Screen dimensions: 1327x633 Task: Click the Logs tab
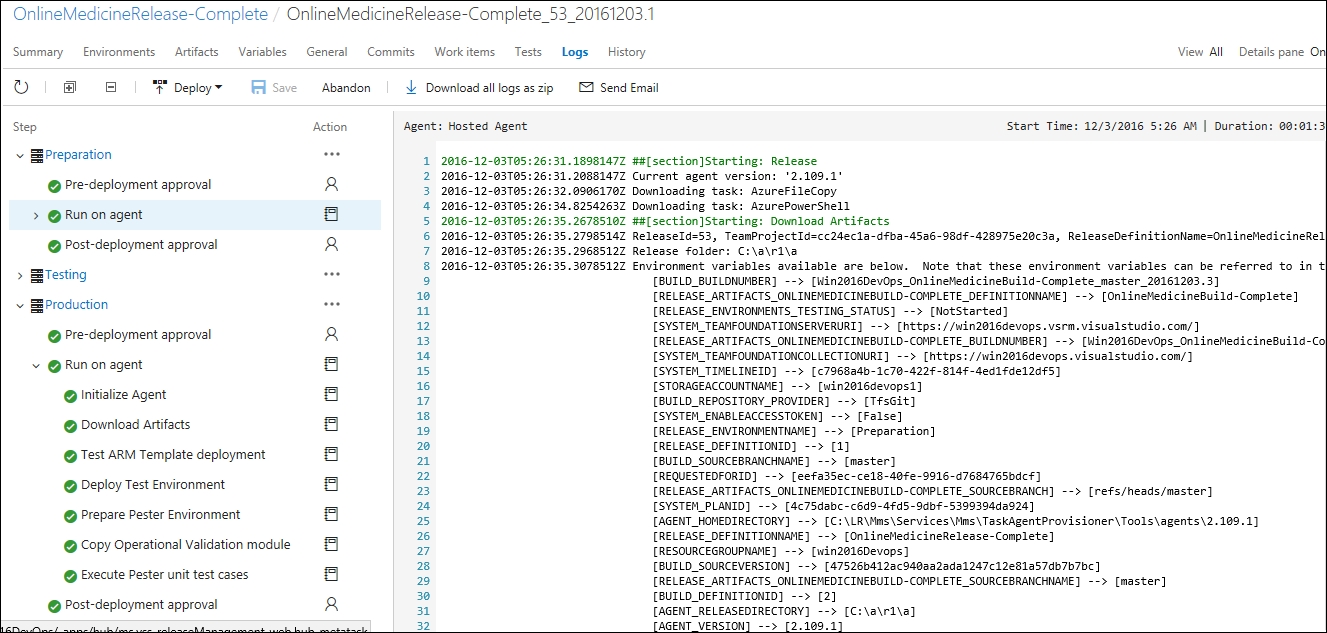pyautogui.click(x=575, y=52)
